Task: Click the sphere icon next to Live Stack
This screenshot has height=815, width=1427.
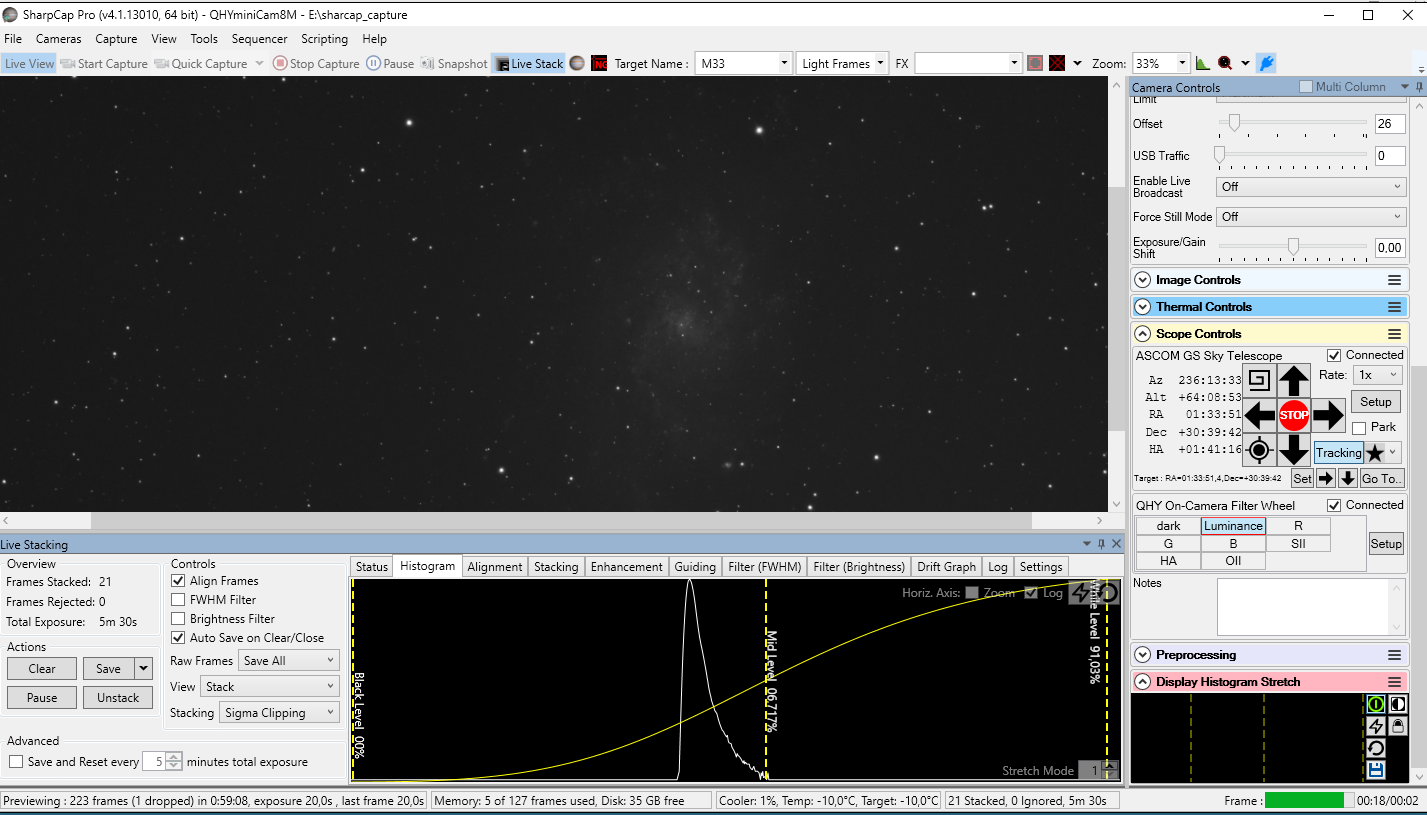Action: click(577, 64)
